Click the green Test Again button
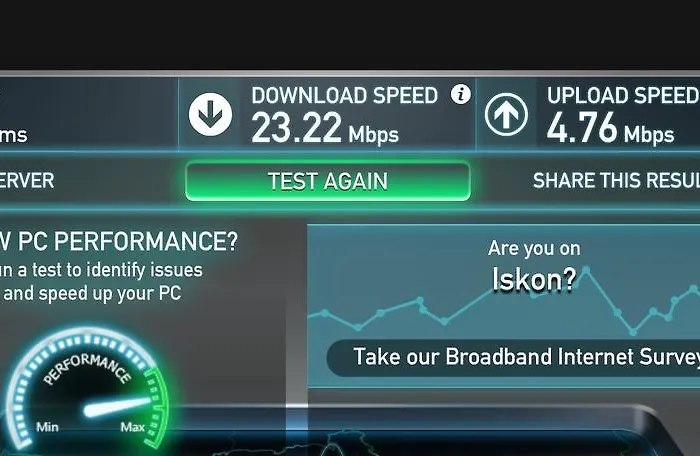The width and height of the screenshot is (700, 456). [328, 181]
